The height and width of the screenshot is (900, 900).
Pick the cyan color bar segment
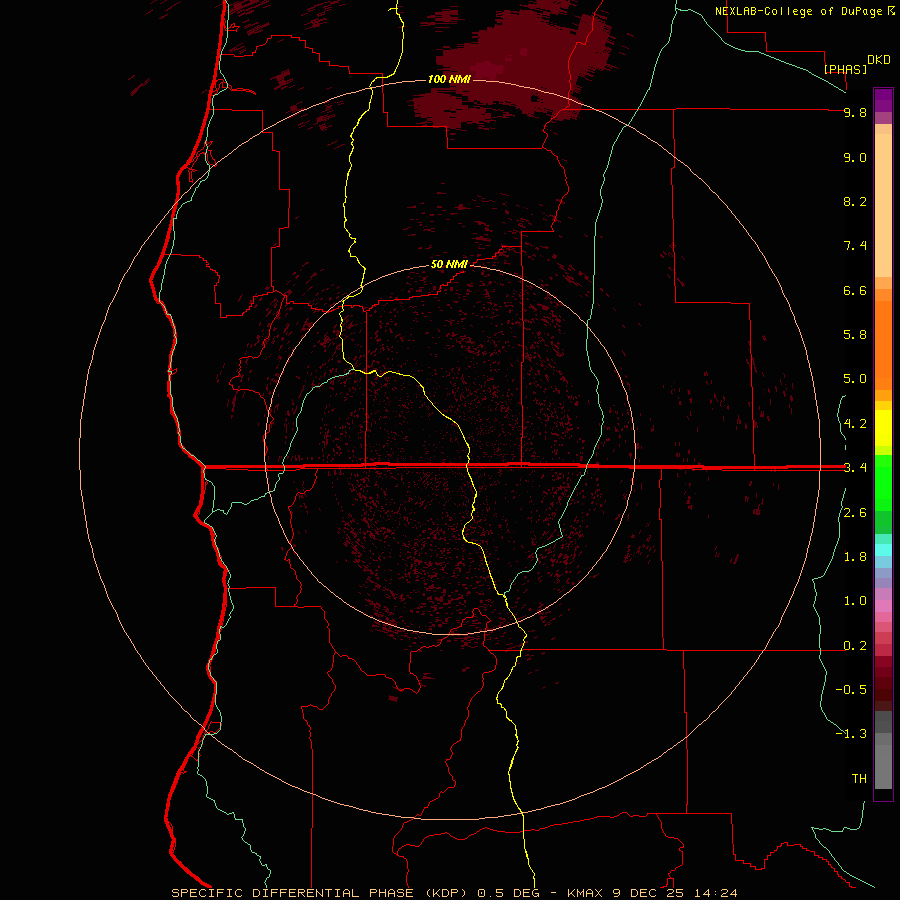click(883, 549)
